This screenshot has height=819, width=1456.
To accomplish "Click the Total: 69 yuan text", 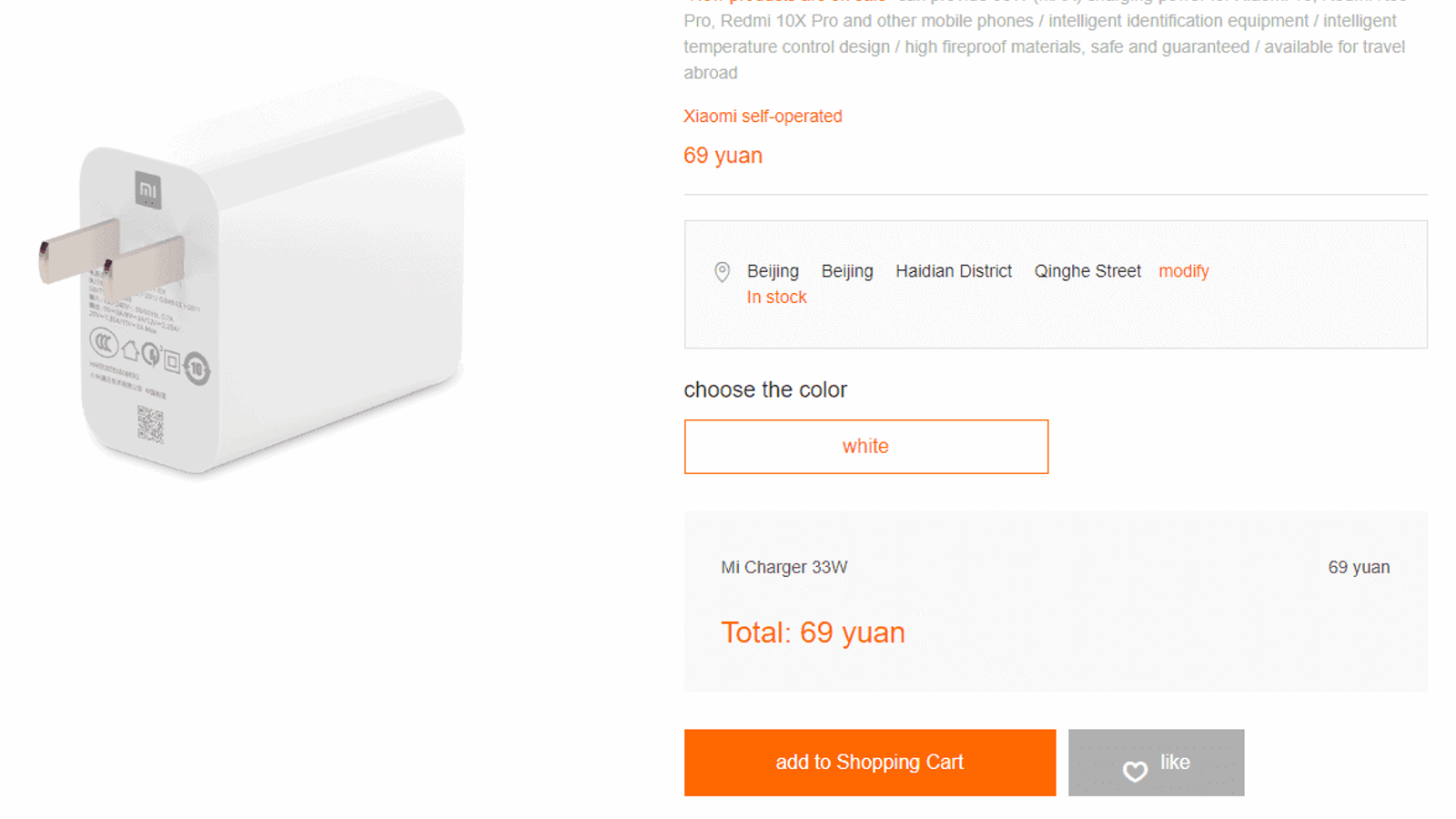I will tap(813, 632).
